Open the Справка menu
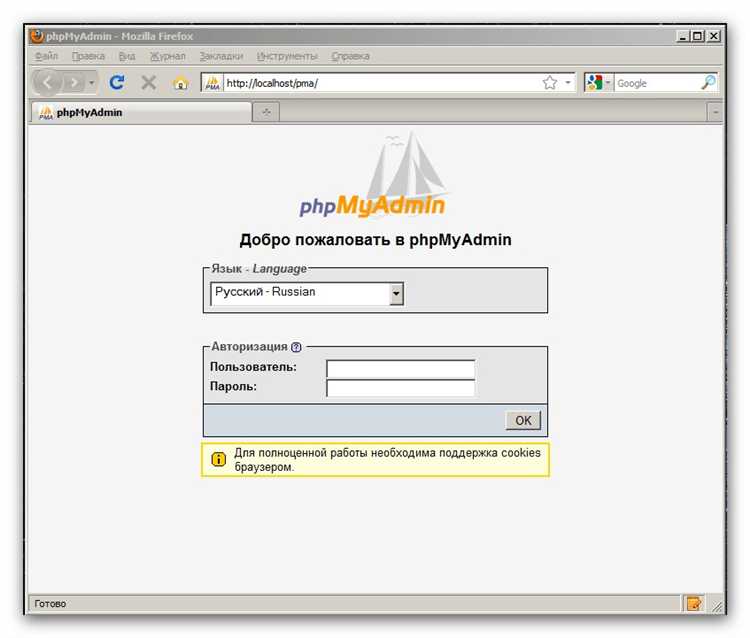Screen dimensions: 750x638 pyautogui.click(x=351, y=56)
